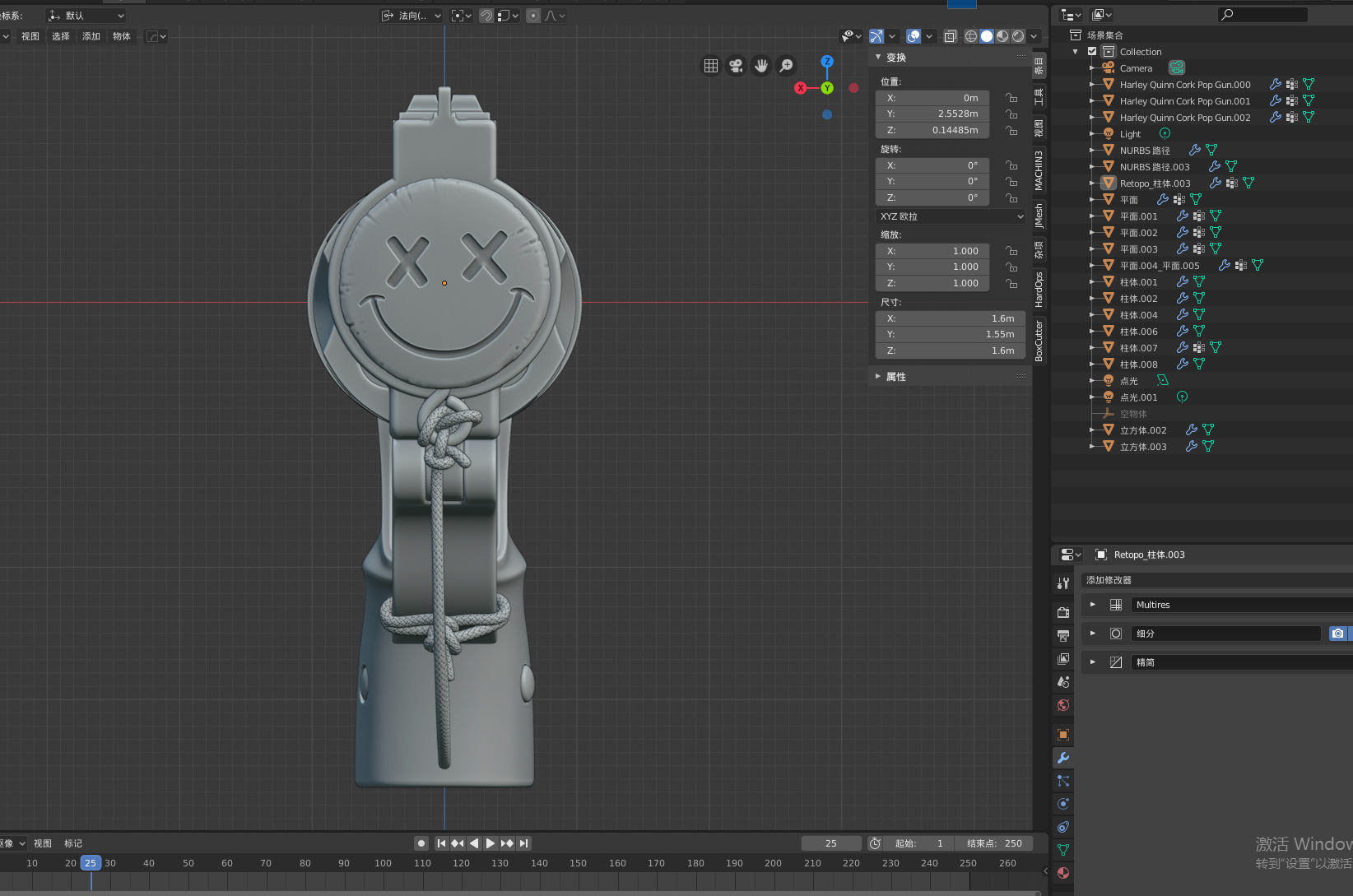Open the Material properties sphere icon
The width and height of the screenshot is (1353, 896).
[1063, 873]
